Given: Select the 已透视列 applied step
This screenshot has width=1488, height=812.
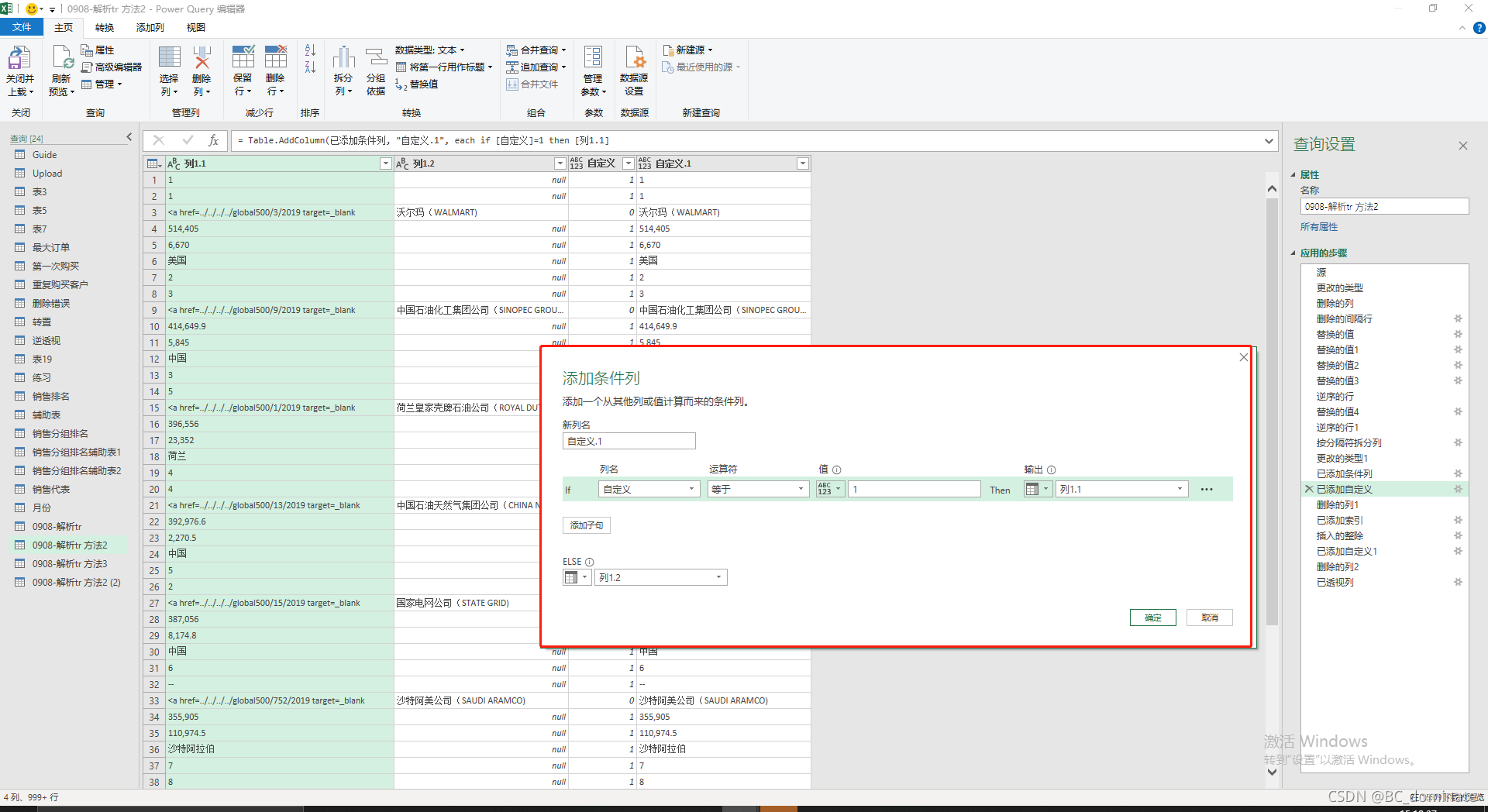Looking at the screenshot, I should point(1335,583).
